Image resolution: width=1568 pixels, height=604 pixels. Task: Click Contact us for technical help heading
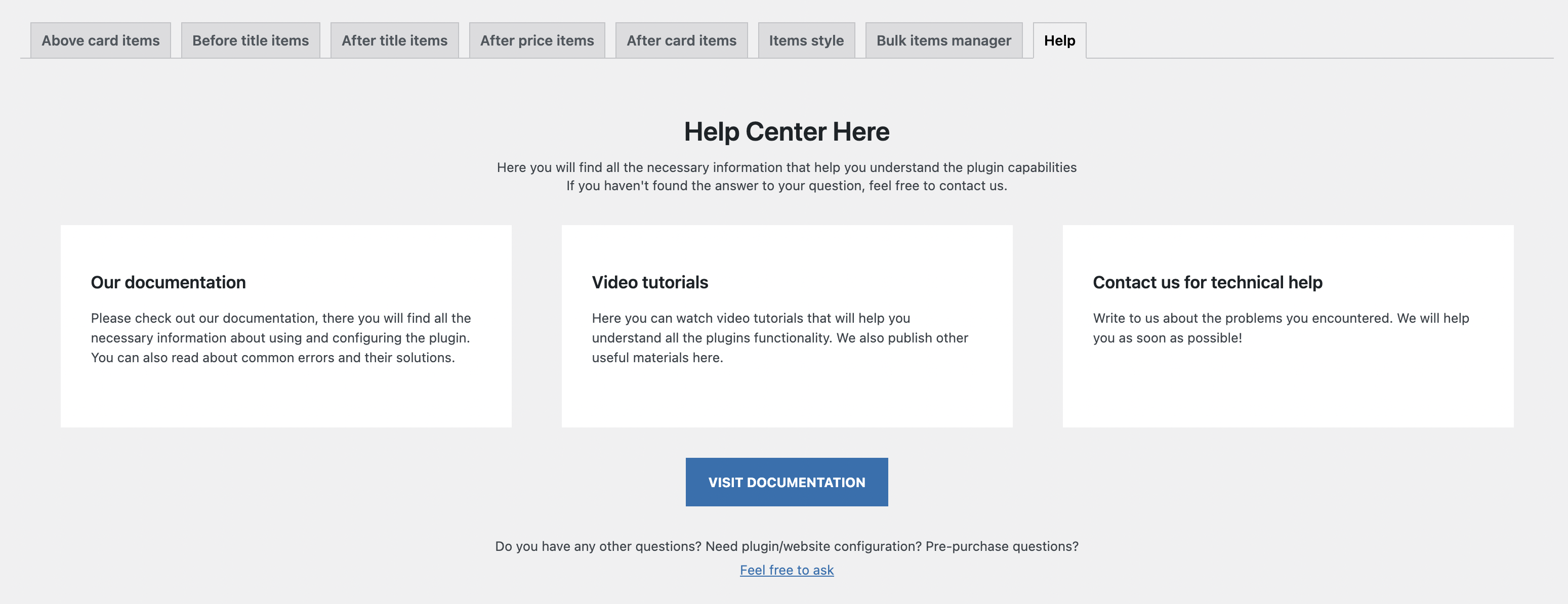(x=1207, y=282)
